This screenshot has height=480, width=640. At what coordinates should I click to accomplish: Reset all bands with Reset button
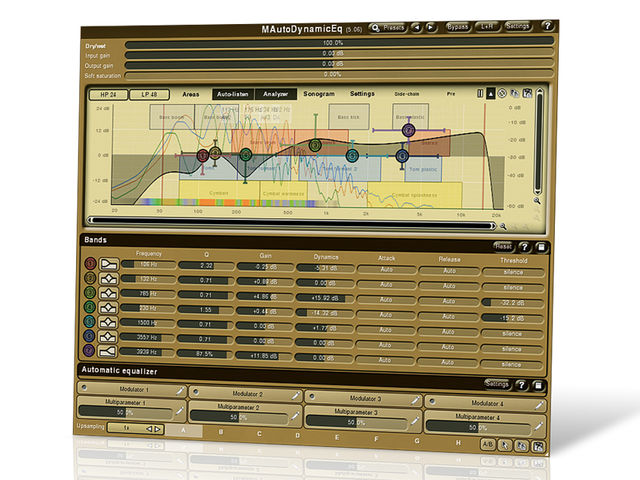click(x=503, y=246)
